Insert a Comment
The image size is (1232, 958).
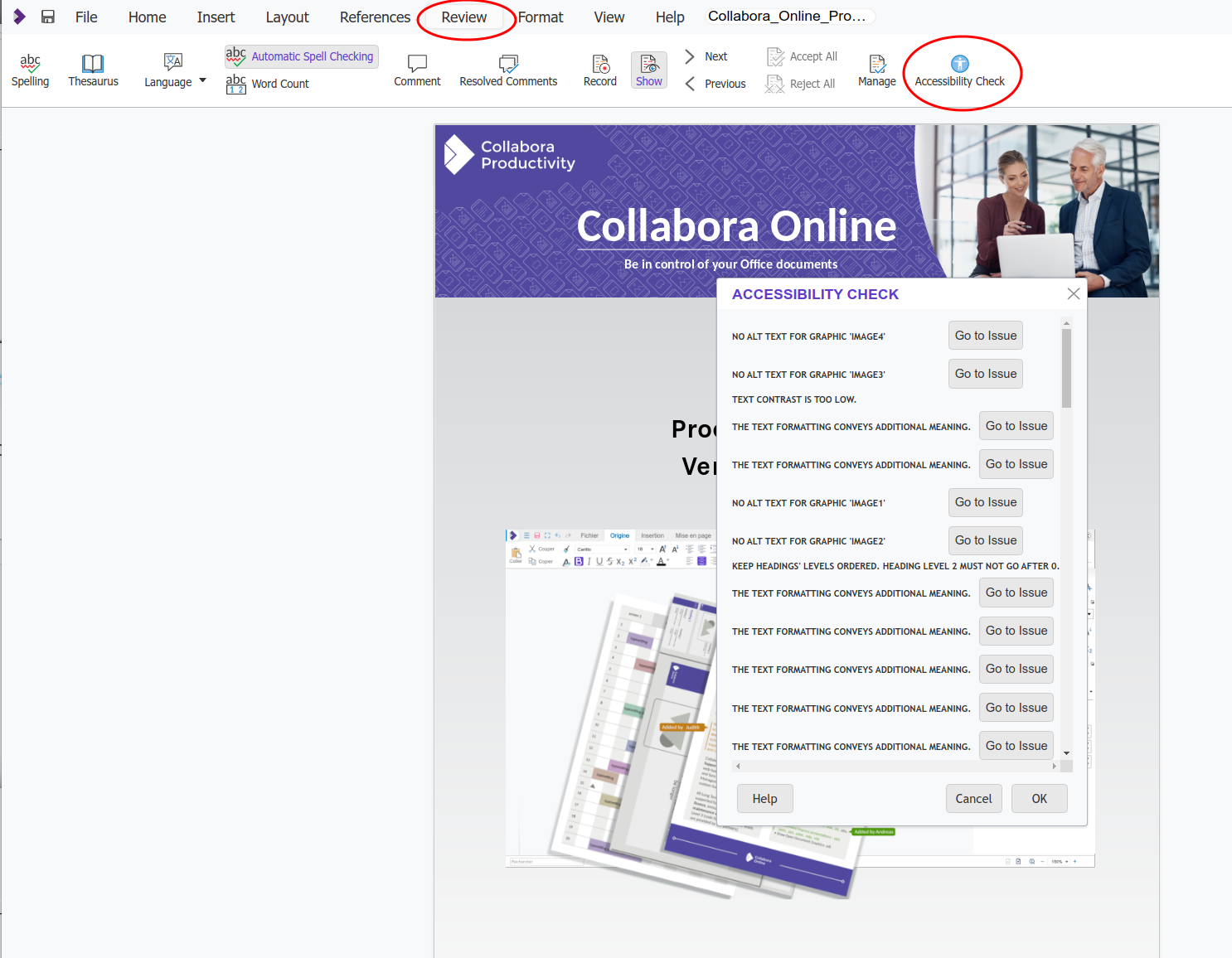coord(417,70)
